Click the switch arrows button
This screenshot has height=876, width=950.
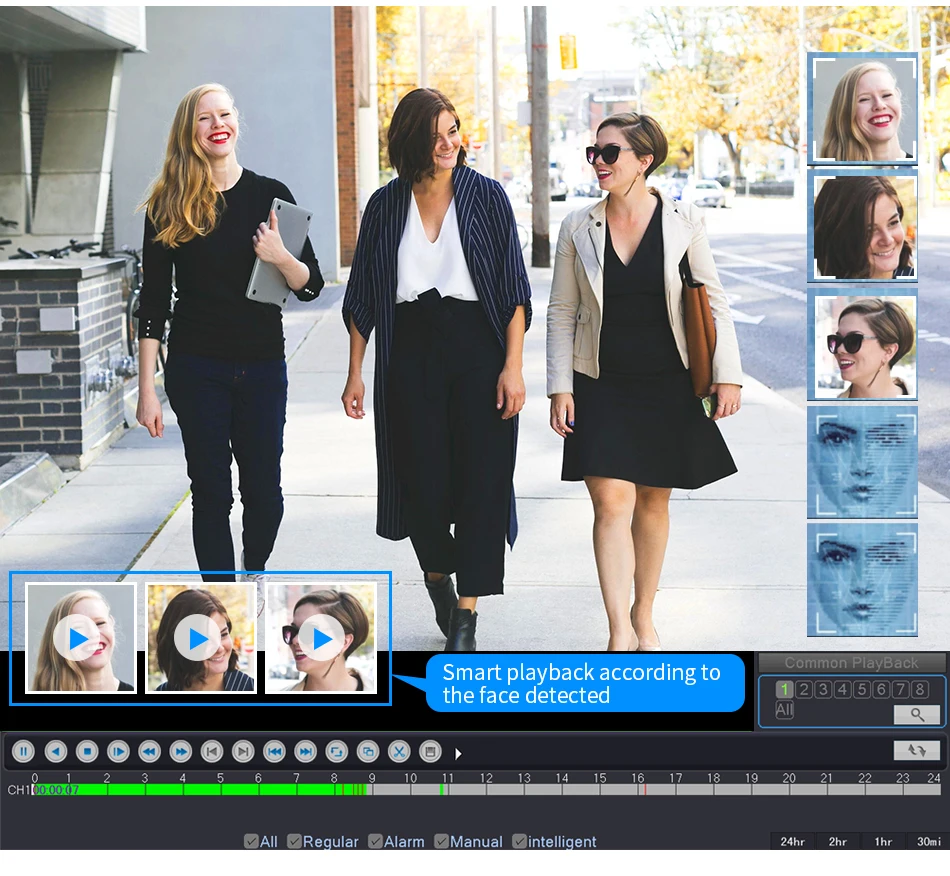pos(917,751)
